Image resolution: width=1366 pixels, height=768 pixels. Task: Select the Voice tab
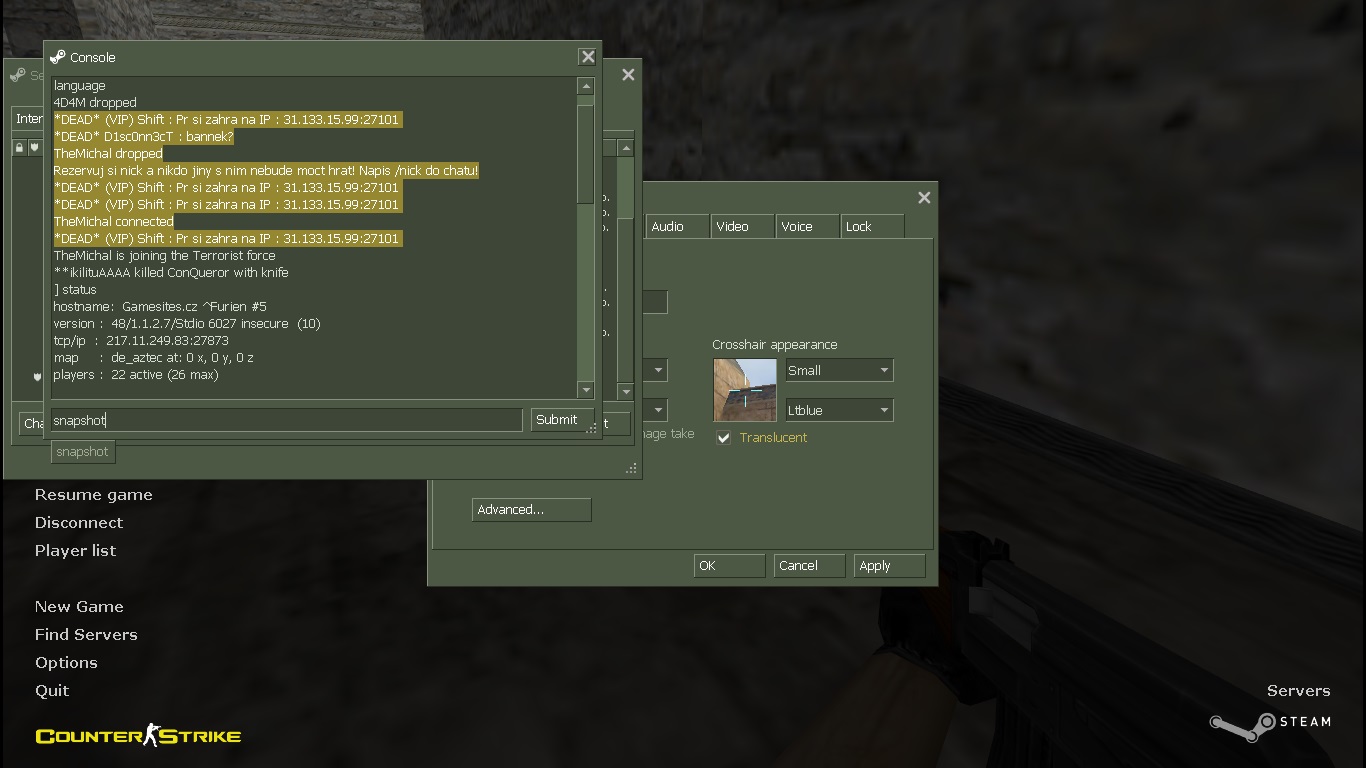[x=797, y=227]
